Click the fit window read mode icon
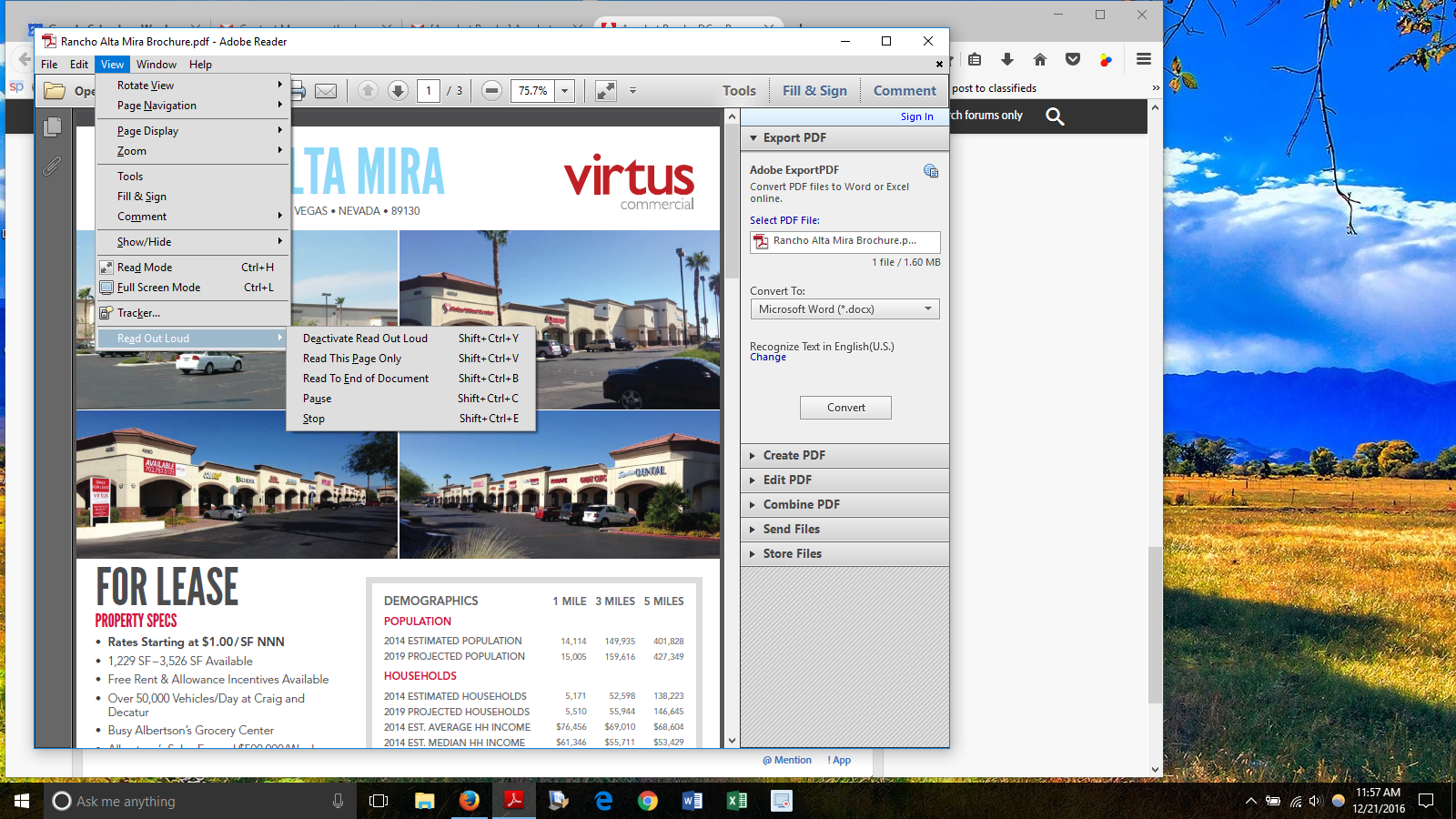The height and width of the screenshot is (819, 1456). 605,90
